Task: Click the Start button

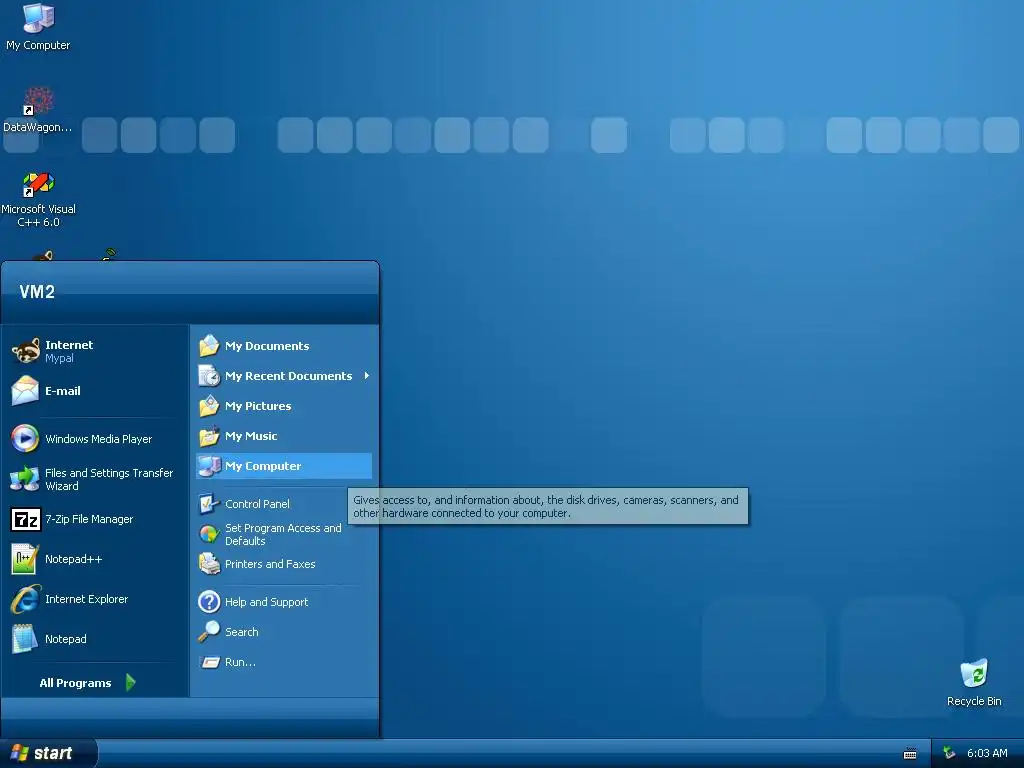Action: (48, 753)
